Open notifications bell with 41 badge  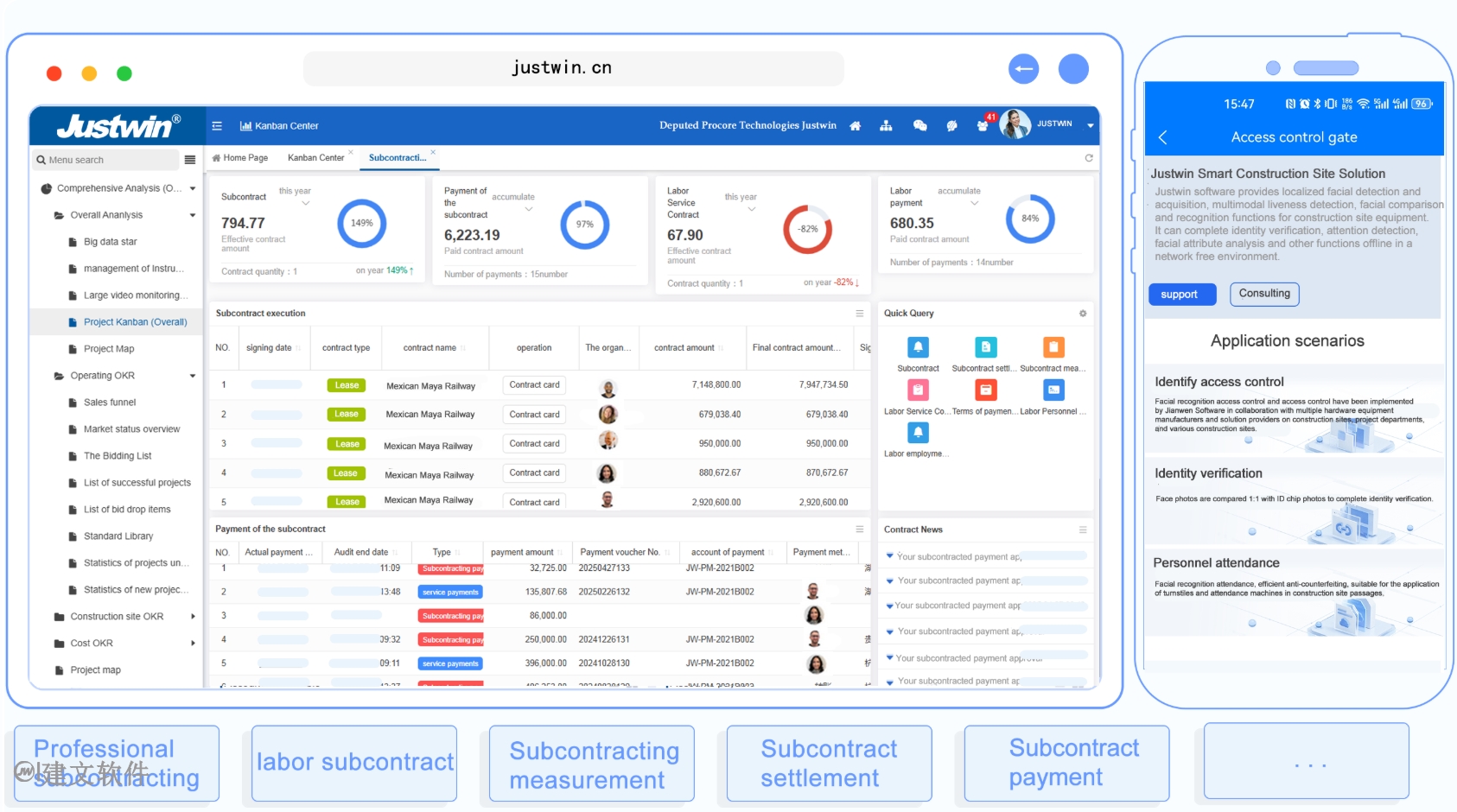coord(983,125)
